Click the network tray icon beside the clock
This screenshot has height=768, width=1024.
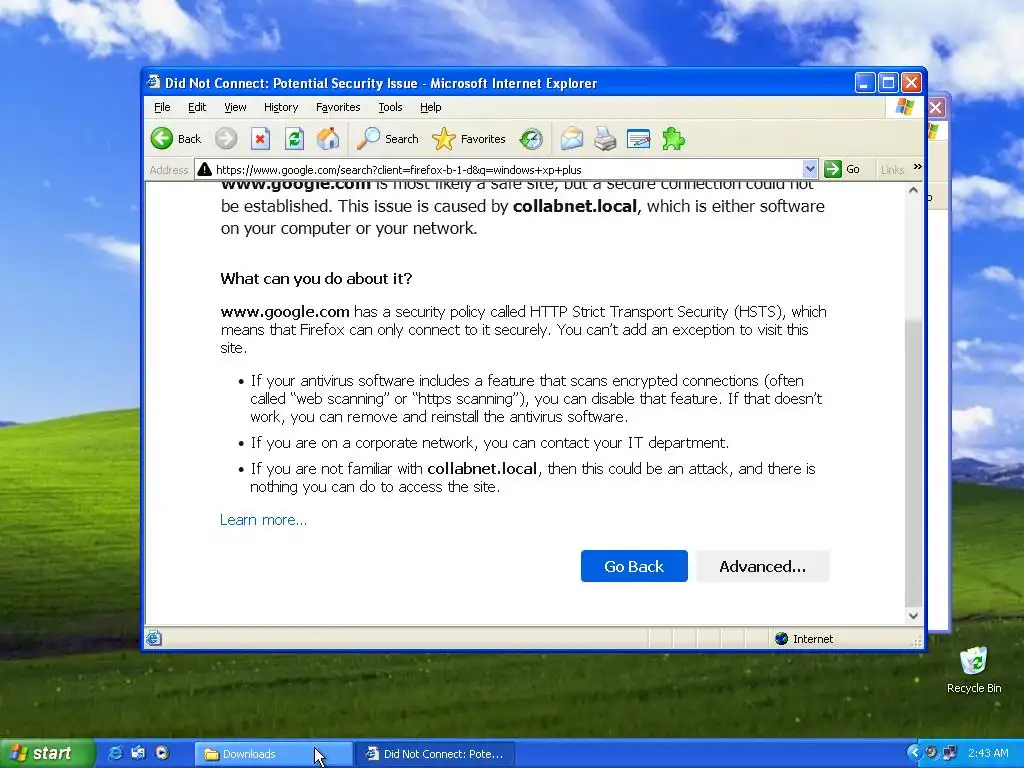click(950, 753)
